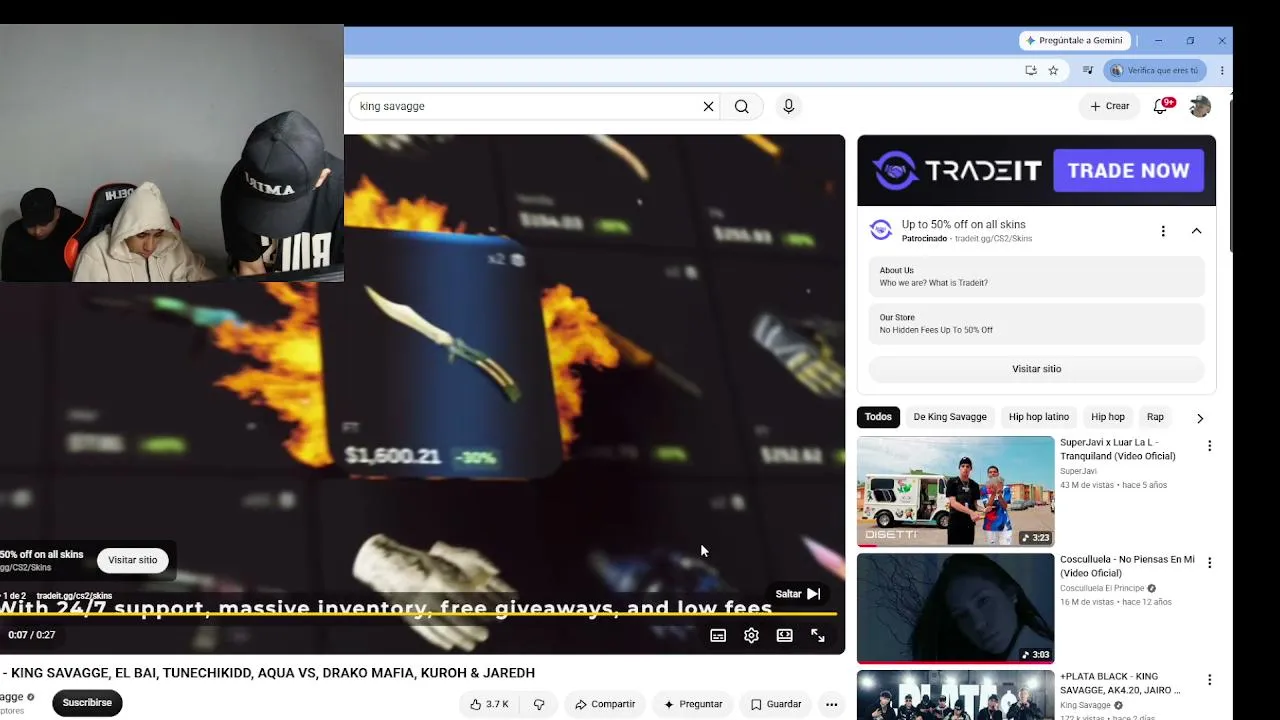Viewport: 1280px width, 720px height.
Task: Open the player settings gear
Action: [x=751, y=635]
